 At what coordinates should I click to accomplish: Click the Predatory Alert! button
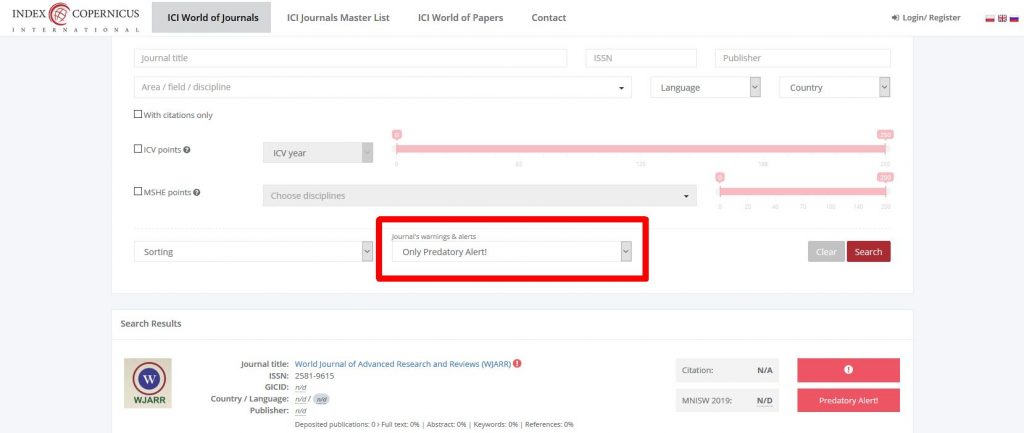click(848, 400)
